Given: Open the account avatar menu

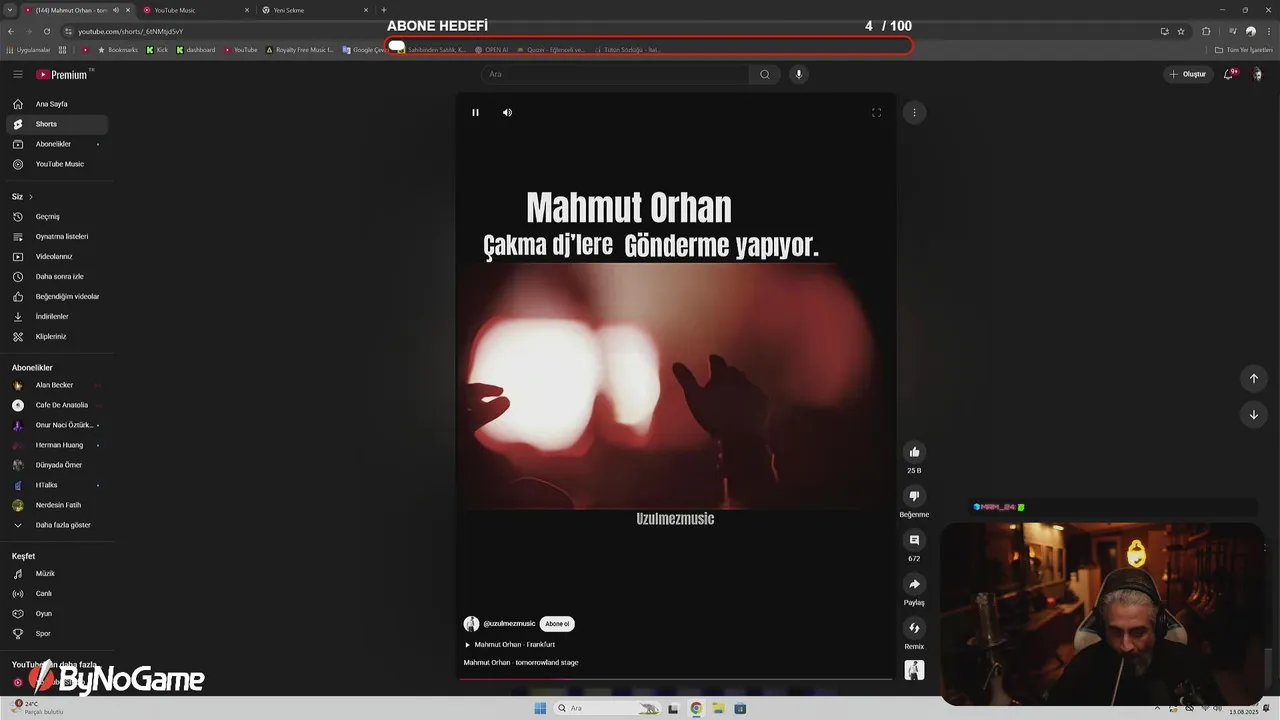Looking at the screenshot, I should (1258, 74).
